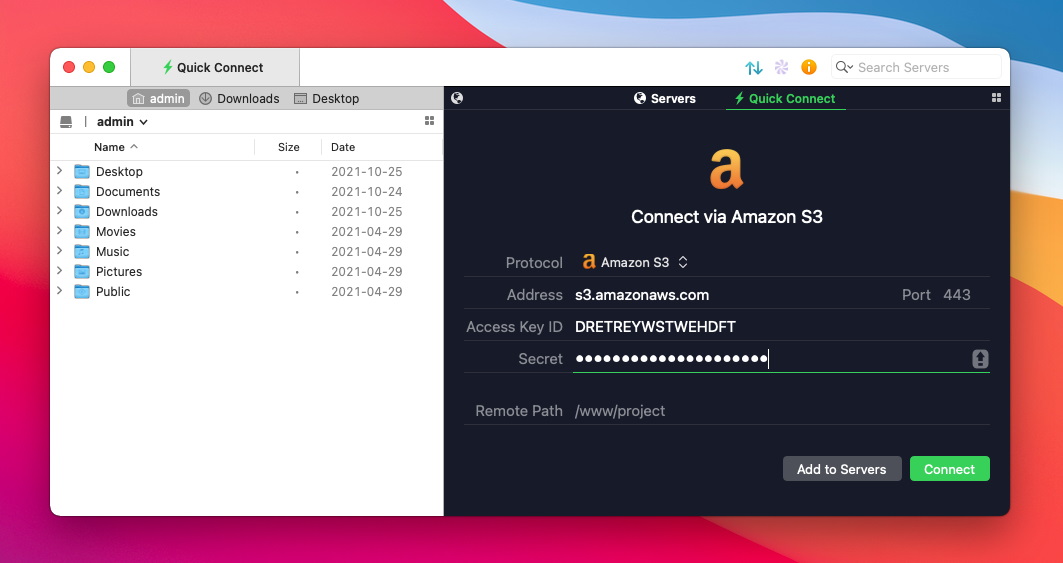Expand the Downloads folder row
Image resolution: width=1063 pixels, height=563 pixels.
coord(60,211)
